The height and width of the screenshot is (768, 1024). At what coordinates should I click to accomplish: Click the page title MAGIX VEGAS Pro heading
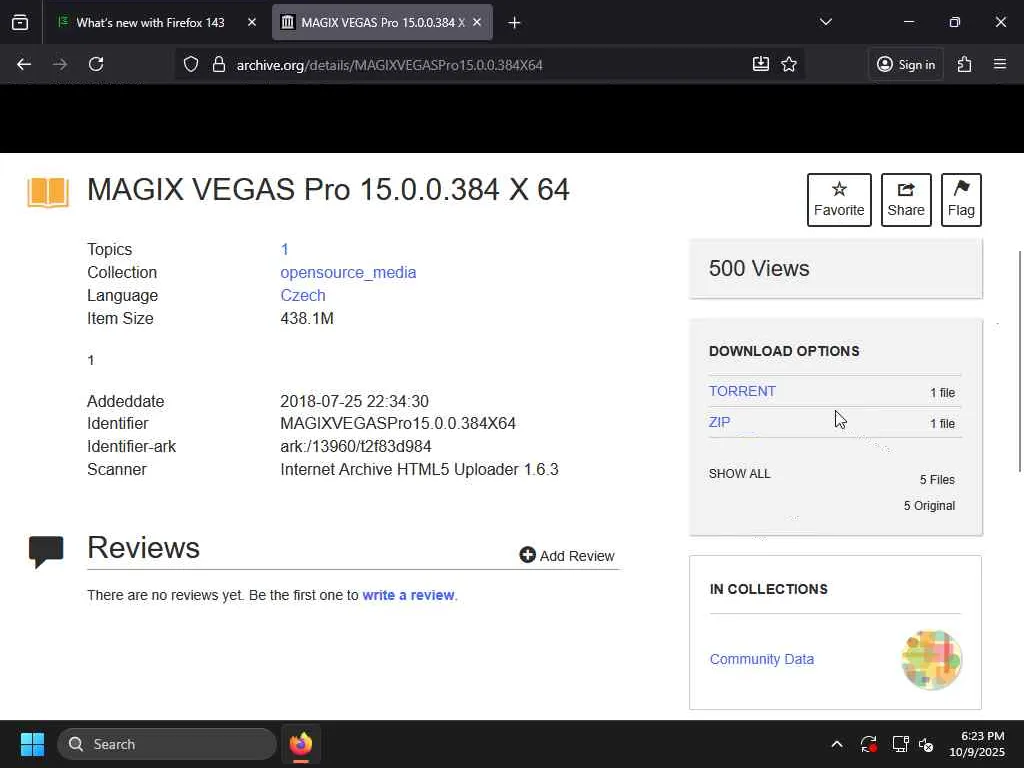click(328, 189)
